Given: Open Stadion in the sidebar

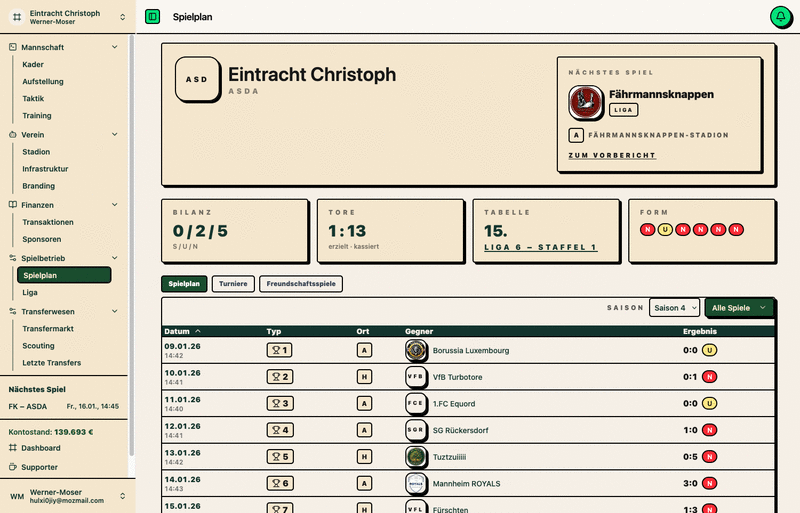Looking at the screenshot, I should click(36, 152).
